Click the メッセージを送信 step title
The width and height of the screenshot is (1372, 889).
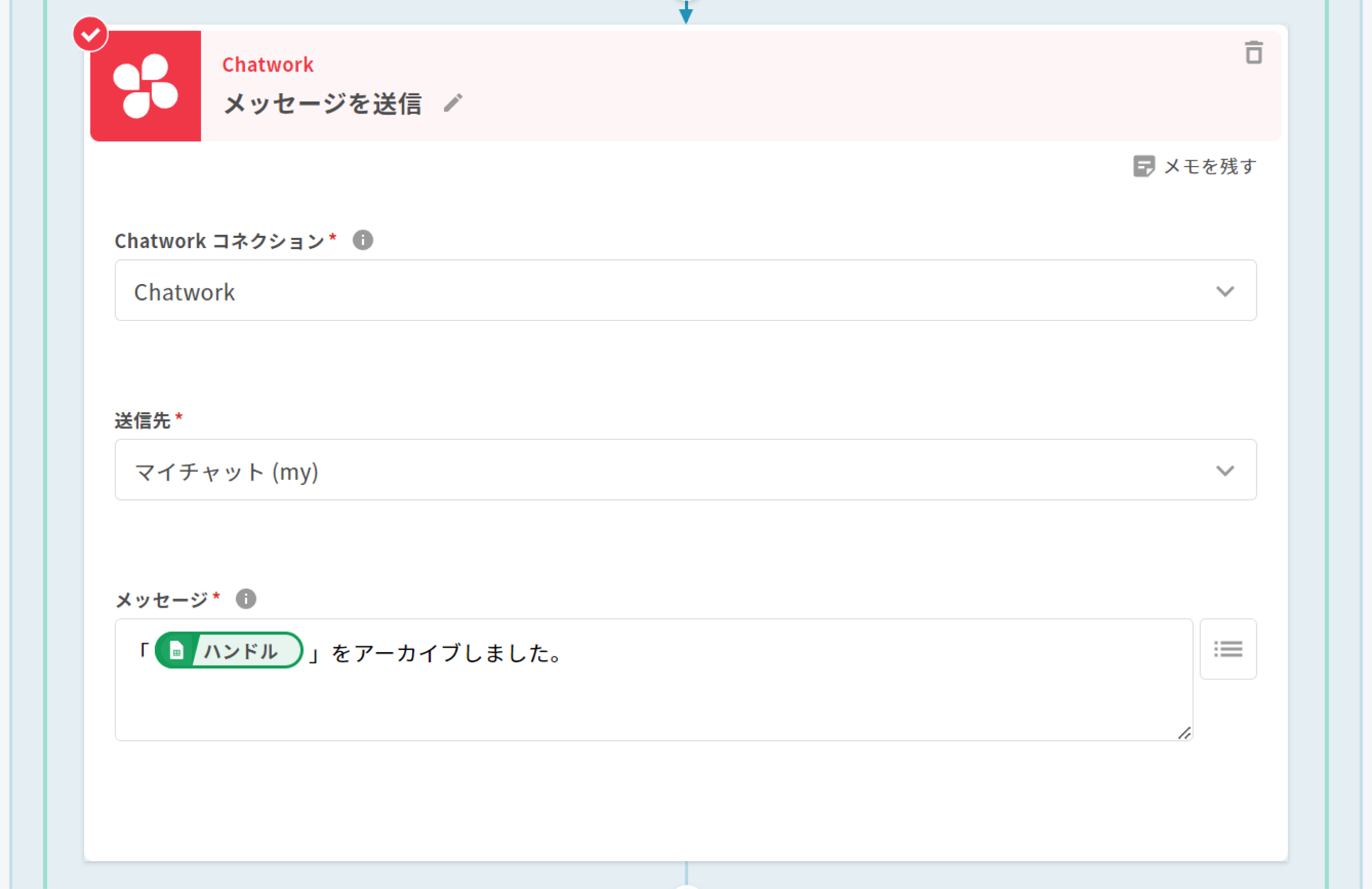click(323, 104)
